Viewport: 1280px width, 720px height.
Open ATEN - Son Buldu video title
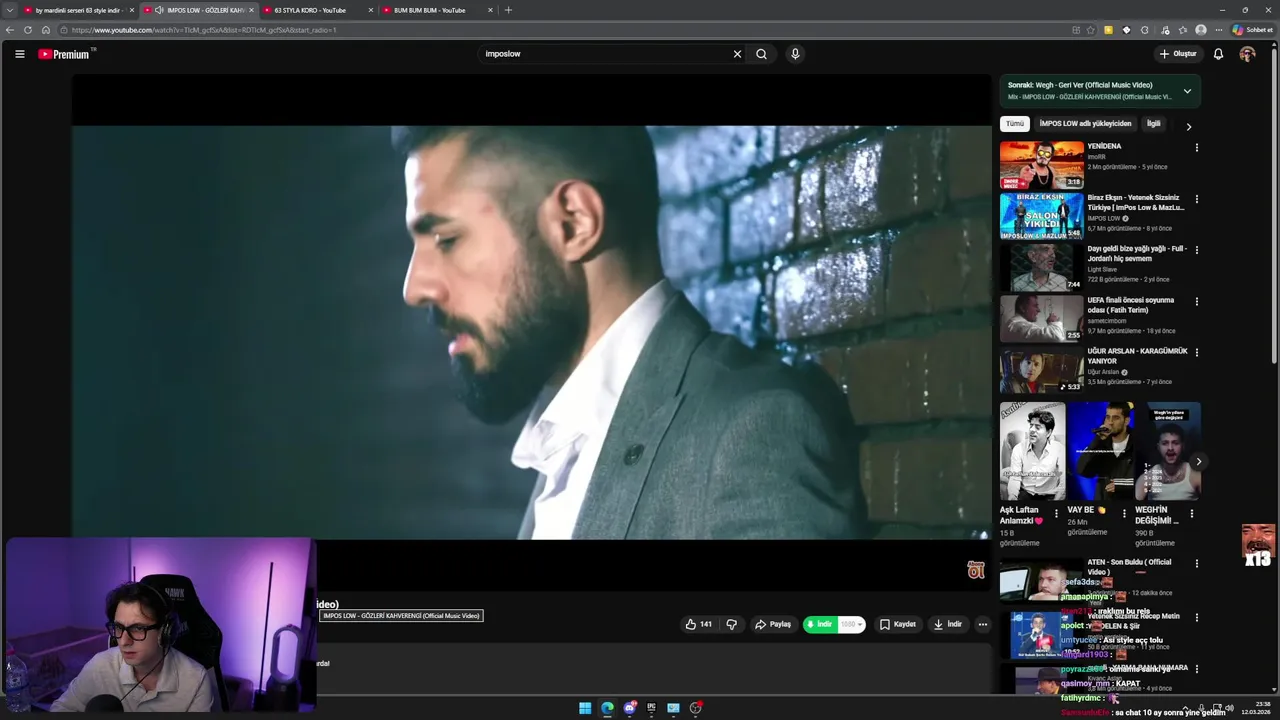tap(1129, 567)
